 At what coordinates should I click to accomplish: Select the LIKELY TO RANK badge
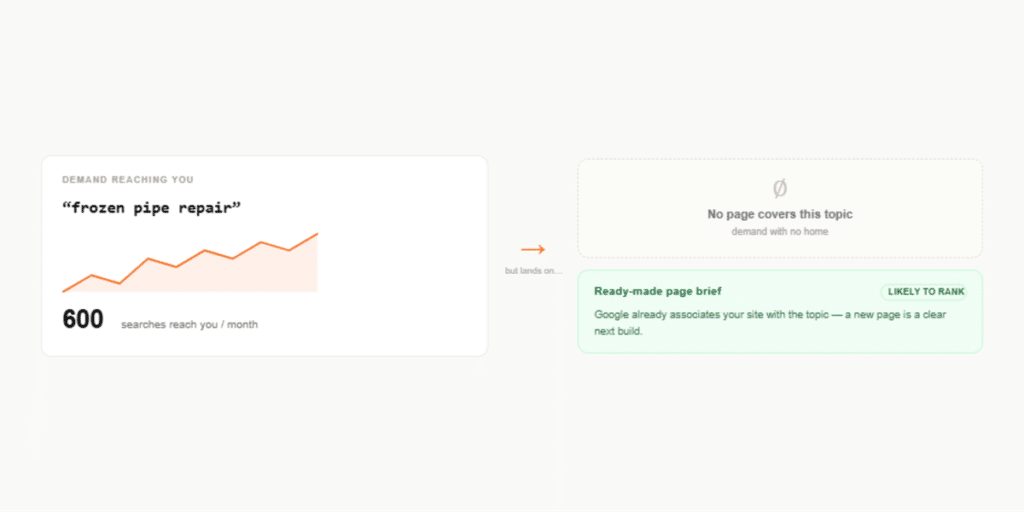(925, 292)
